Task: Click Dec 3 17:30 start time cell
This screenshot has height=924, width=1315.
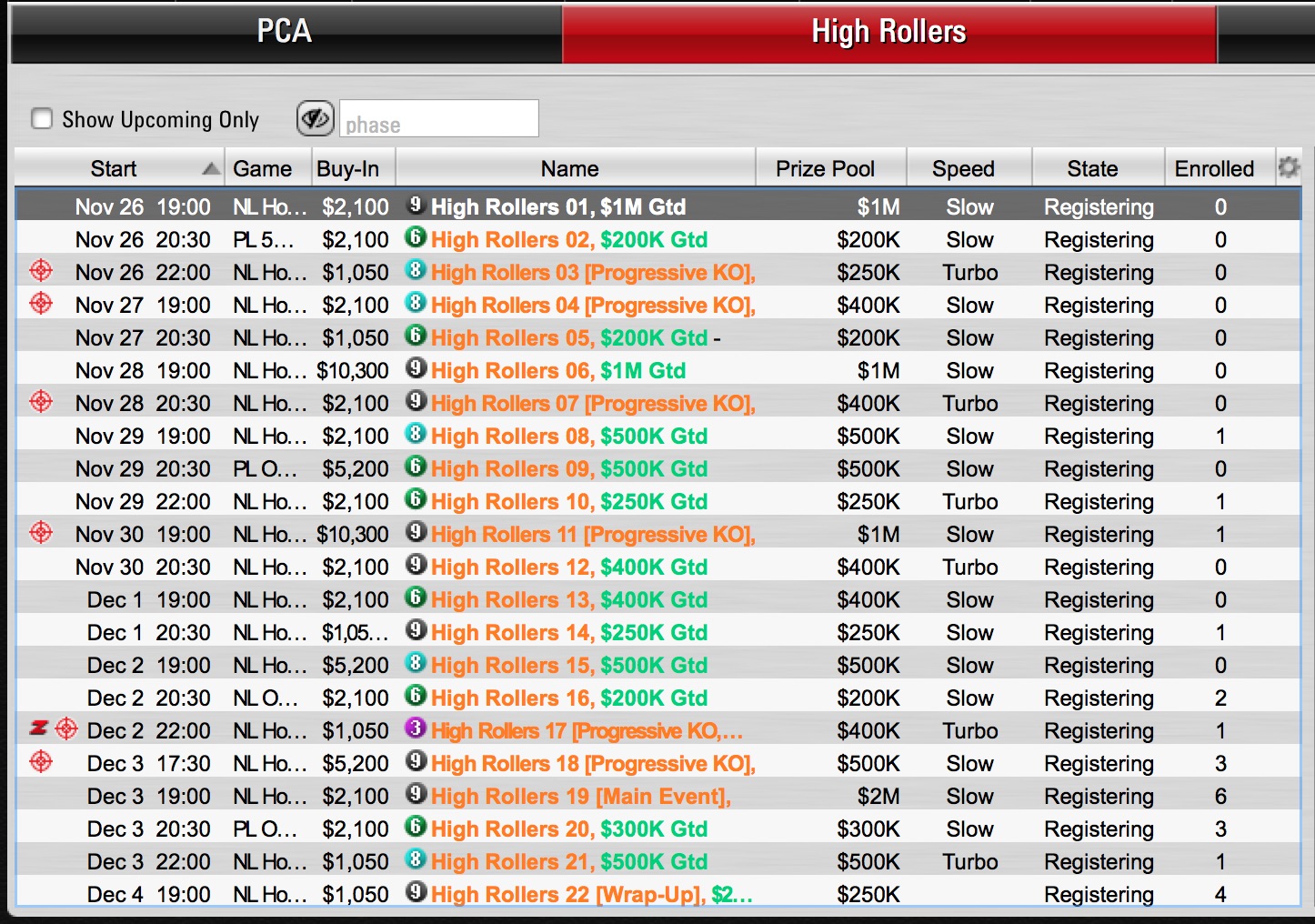Action: click(x=148, y=764)
